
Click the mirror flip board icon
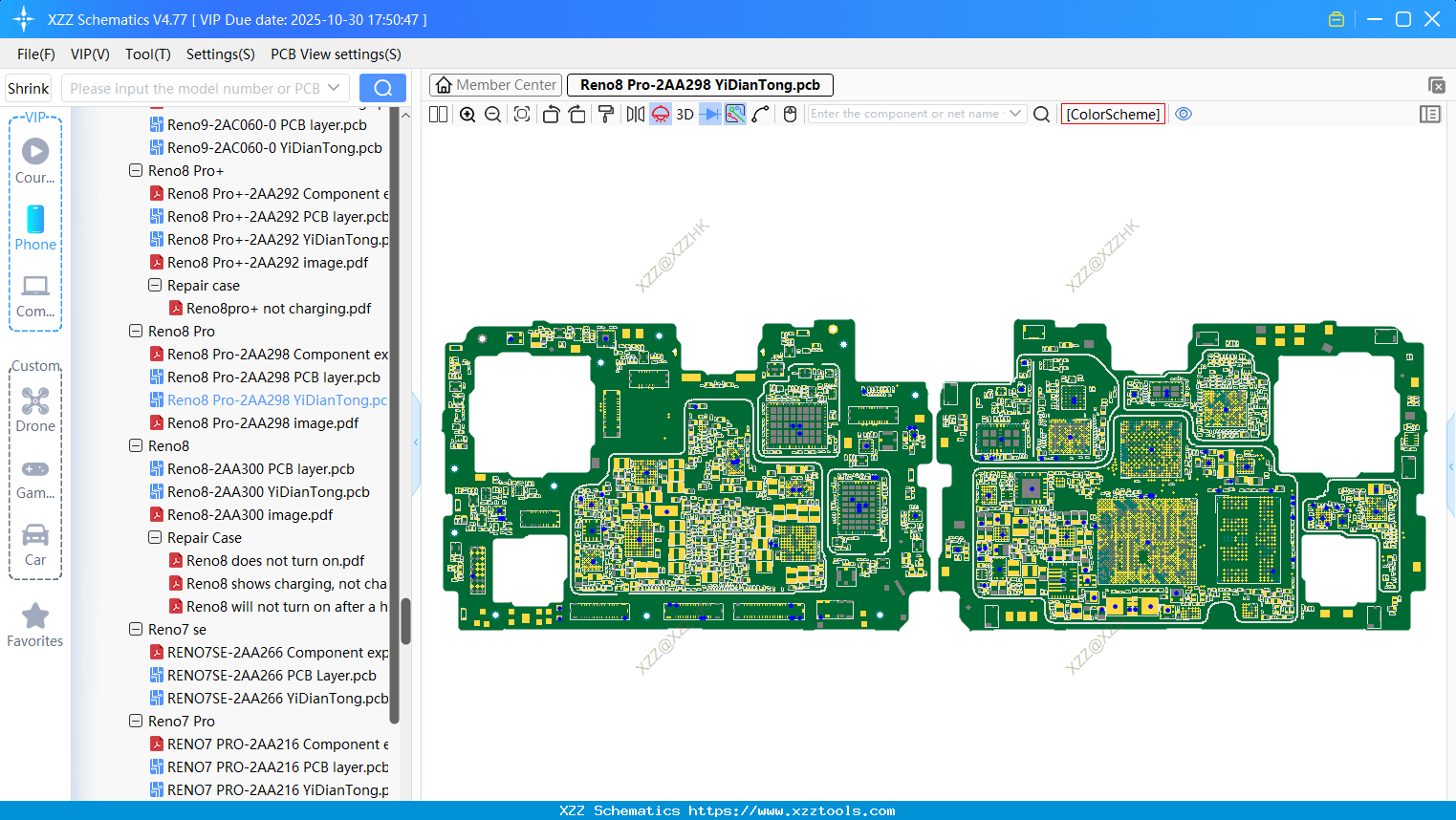tap(635, 115)
